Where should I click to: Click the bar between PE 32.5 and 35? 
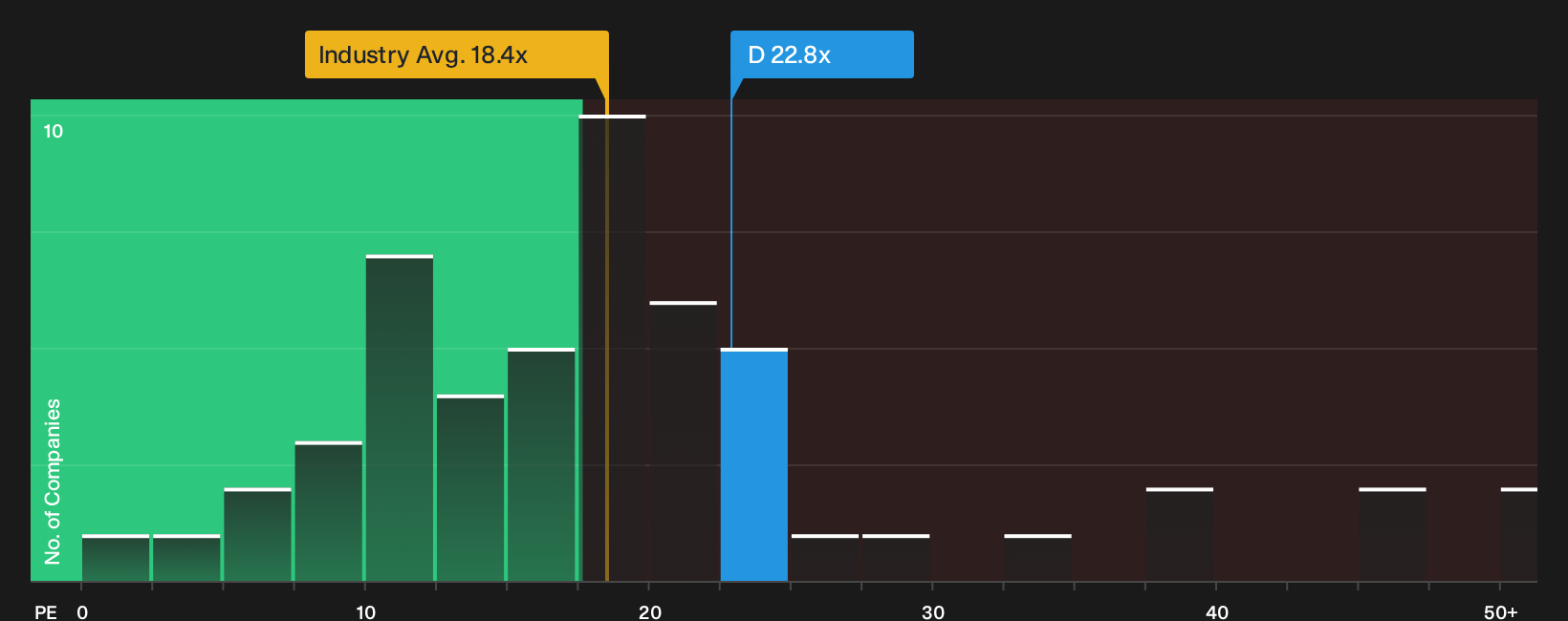click(x=1037, y=558)
